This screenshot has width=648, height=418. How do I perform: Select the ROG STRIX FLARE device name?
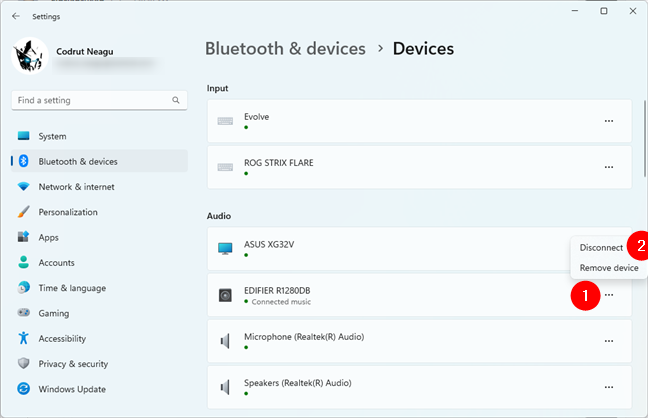click(279, 162)
